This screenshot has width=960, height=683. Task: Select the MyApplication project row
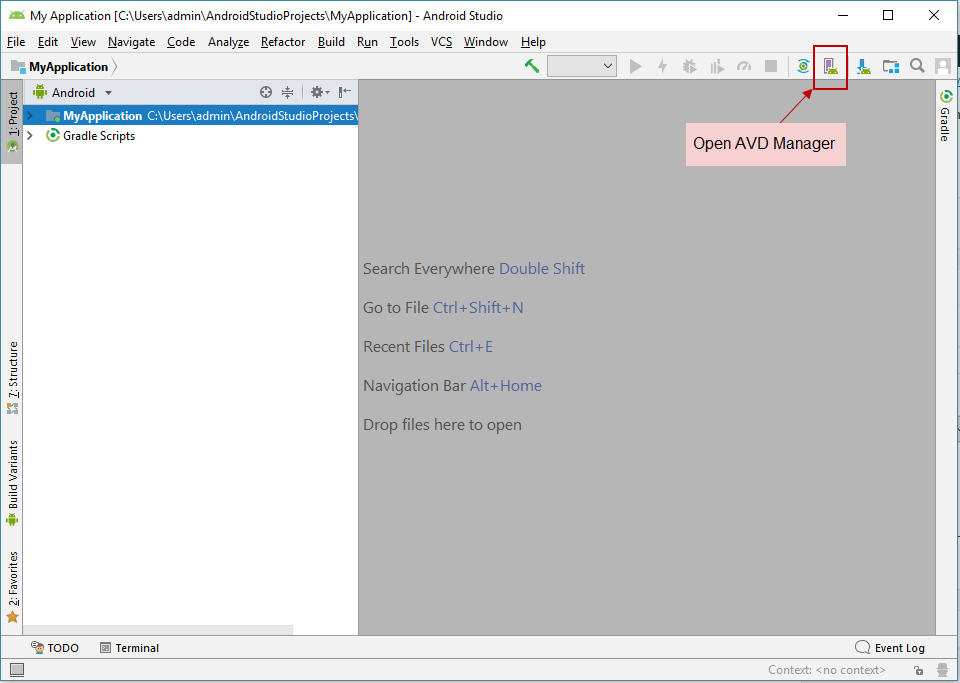coord(190,116)
